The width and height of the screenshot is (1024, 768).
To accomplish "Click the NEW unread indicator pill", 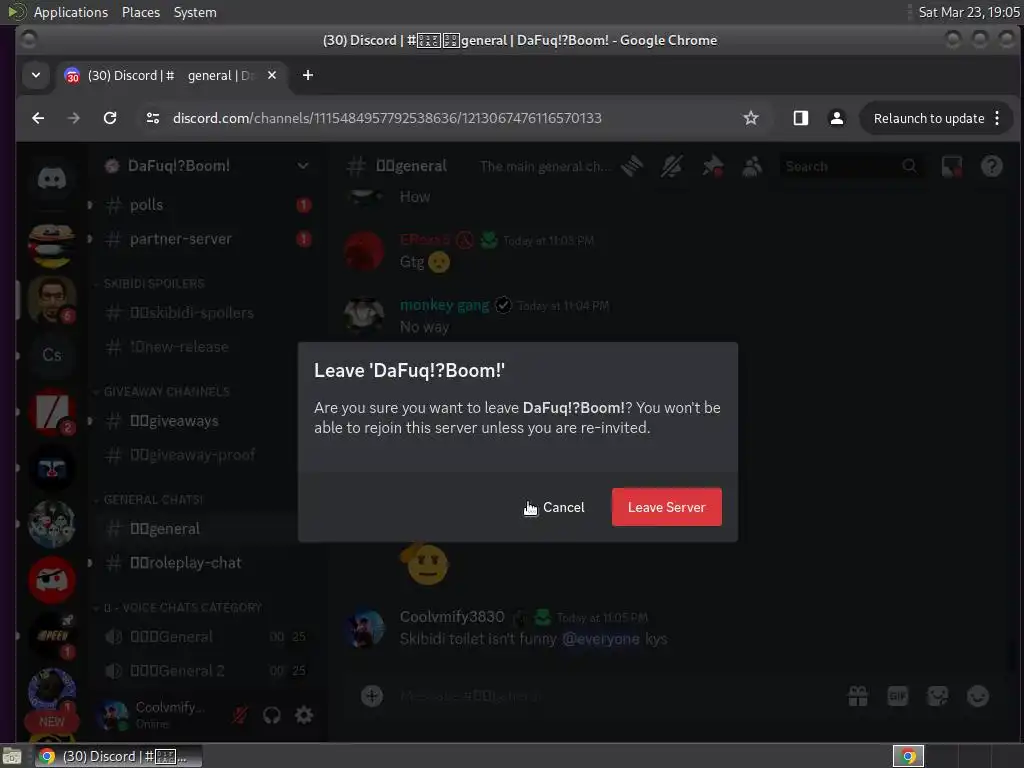I will (52, 722).
